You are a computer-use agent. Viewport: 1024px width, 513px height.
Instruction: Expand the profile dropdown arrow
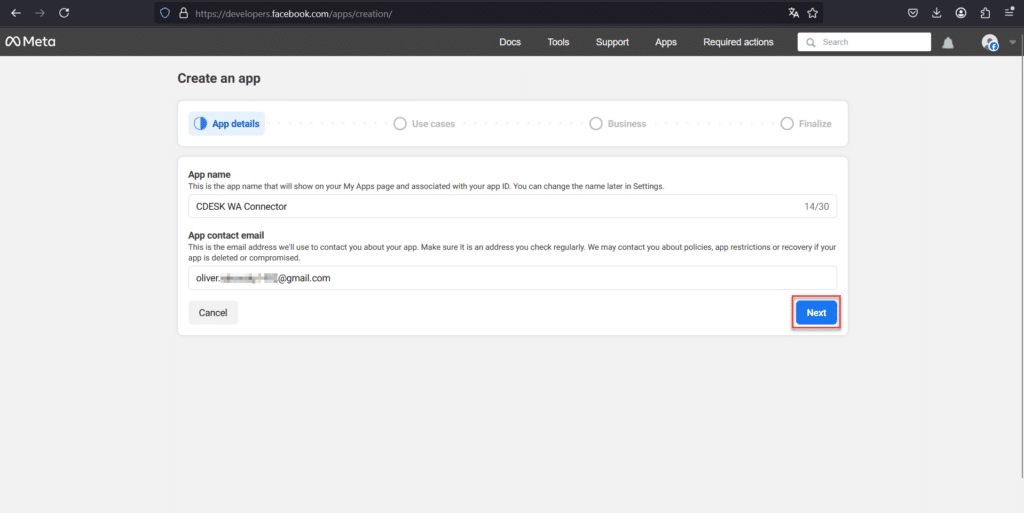tap(1013, 42)
